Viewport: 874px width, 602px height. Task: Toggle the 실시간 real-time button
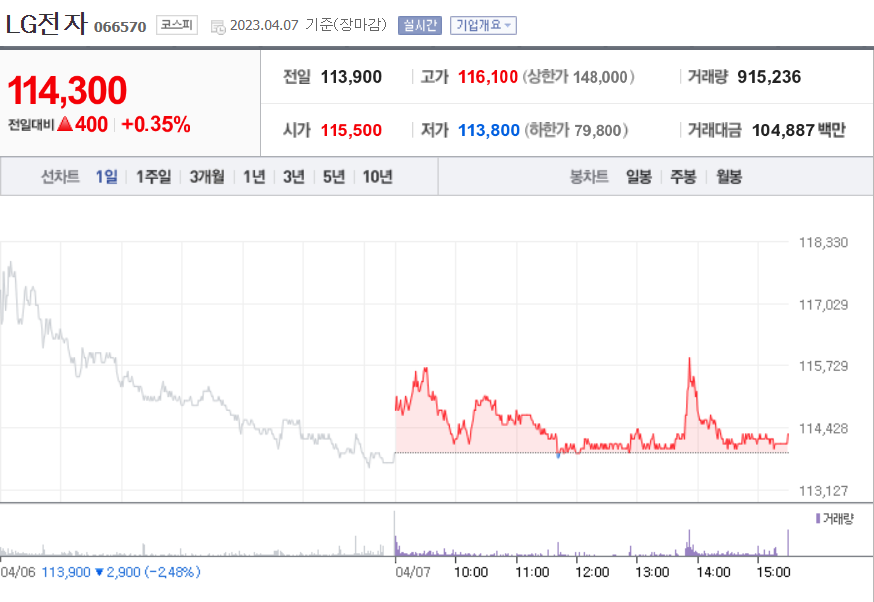click(420, 26)
